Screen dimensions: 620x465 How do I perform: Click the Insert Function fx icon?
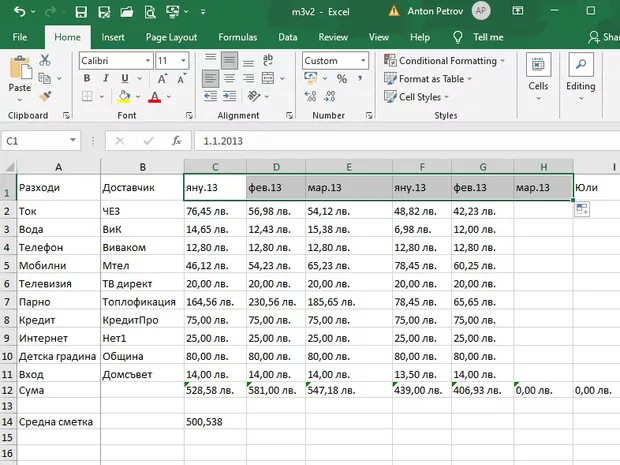click(x=176, y=141)
